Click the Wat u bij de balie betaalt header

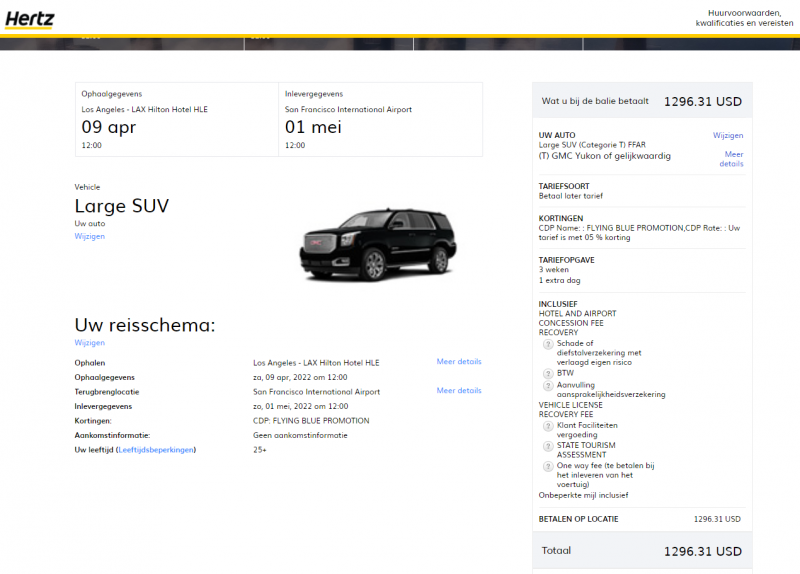[x=642, y=101]
